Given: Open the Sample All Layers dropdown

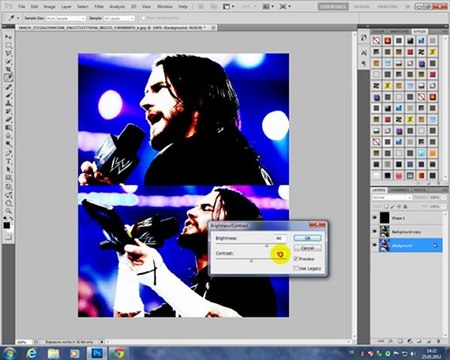Looking at the screenshot, I should point(119,18).
